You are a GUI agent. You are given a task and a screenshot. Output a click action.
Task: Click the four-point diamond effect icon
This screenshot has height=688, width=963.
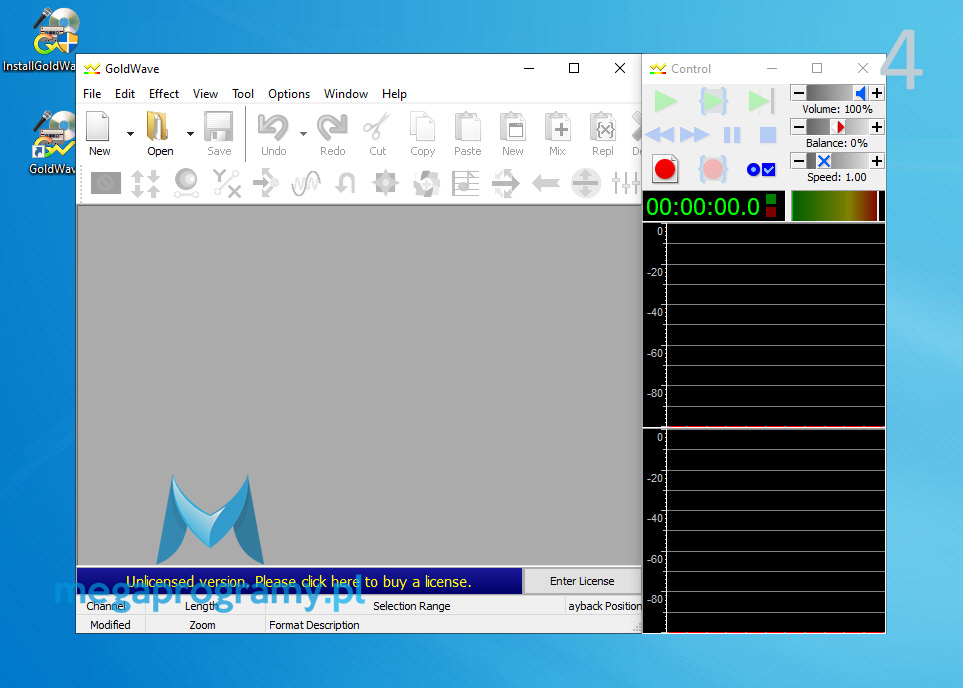click(x=386, y=183)
